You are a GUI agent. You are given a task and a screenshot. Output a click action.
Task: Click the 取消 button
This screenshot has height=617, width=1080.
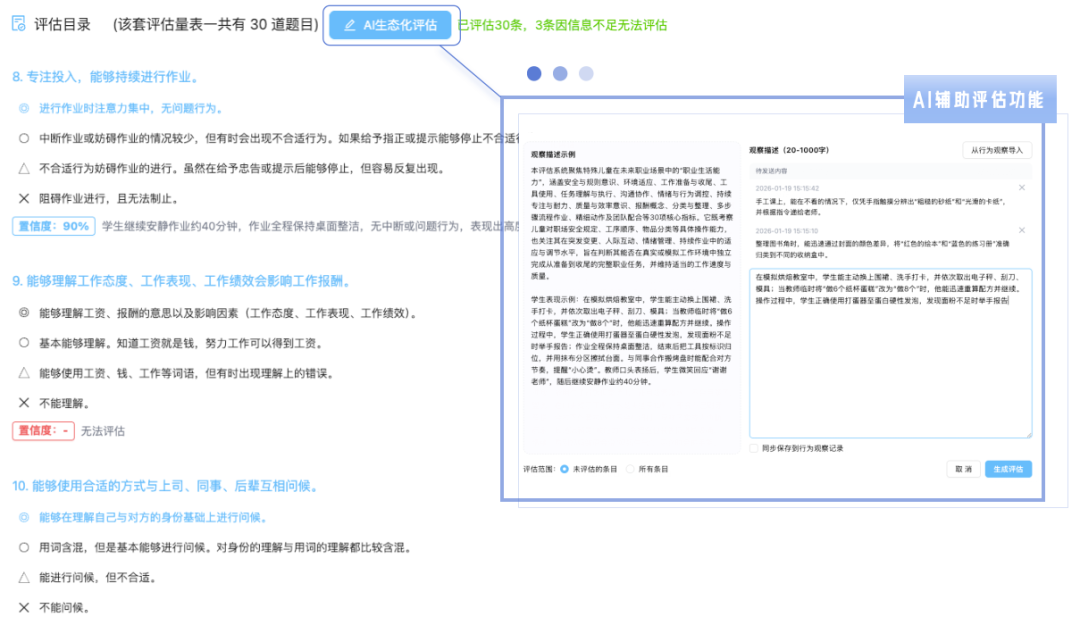point(963,469)
